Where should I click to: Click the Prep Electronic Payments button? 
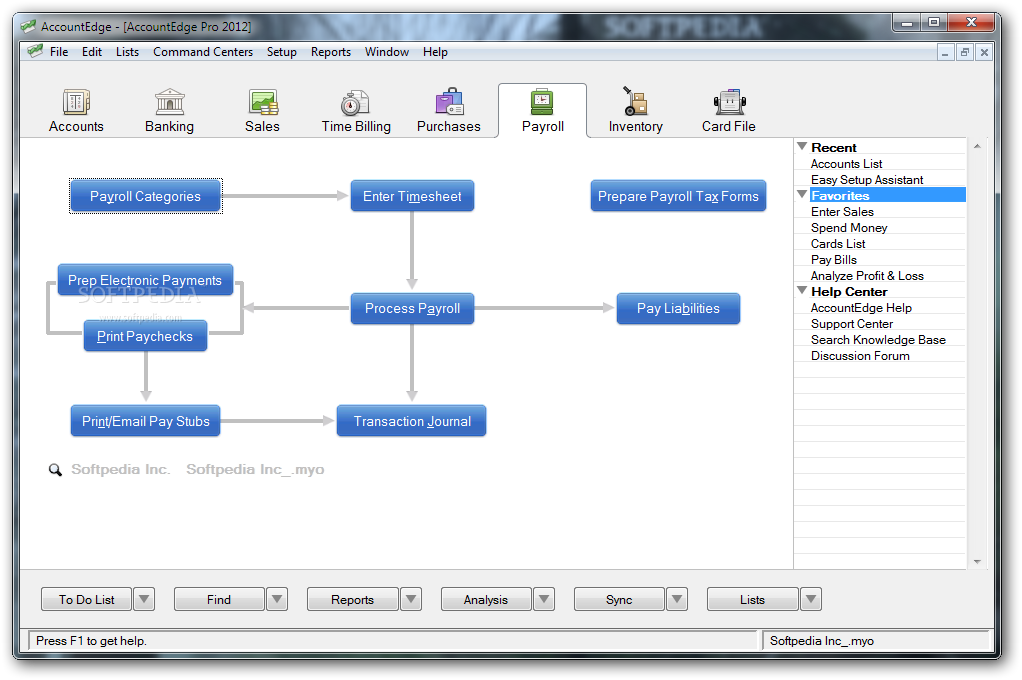[145, 280]
